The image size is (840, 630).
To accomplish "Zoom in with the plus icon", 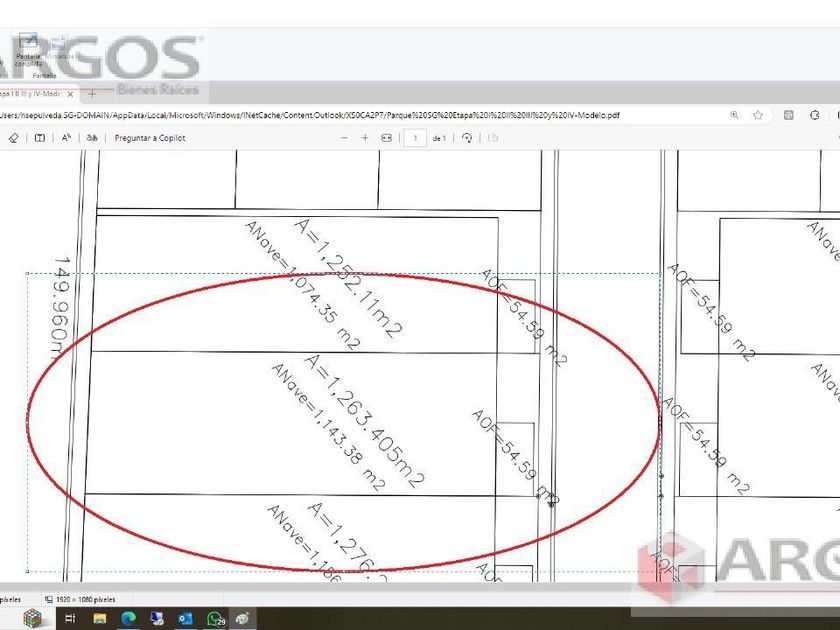I will click(x=365, y=138).
